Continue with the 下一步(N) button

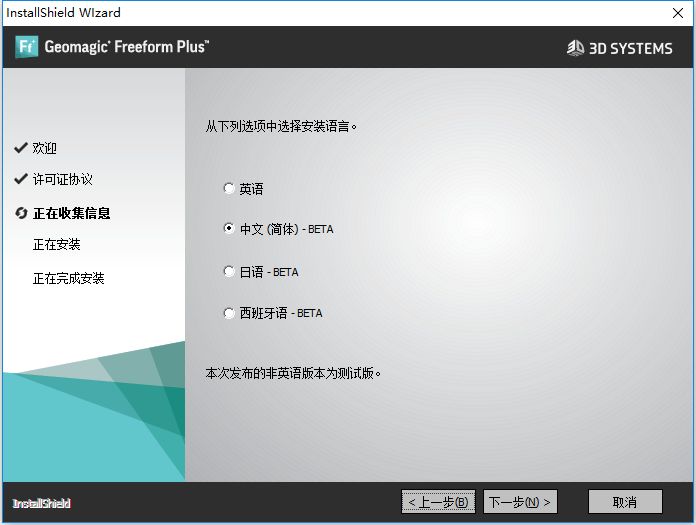(520, 501)
